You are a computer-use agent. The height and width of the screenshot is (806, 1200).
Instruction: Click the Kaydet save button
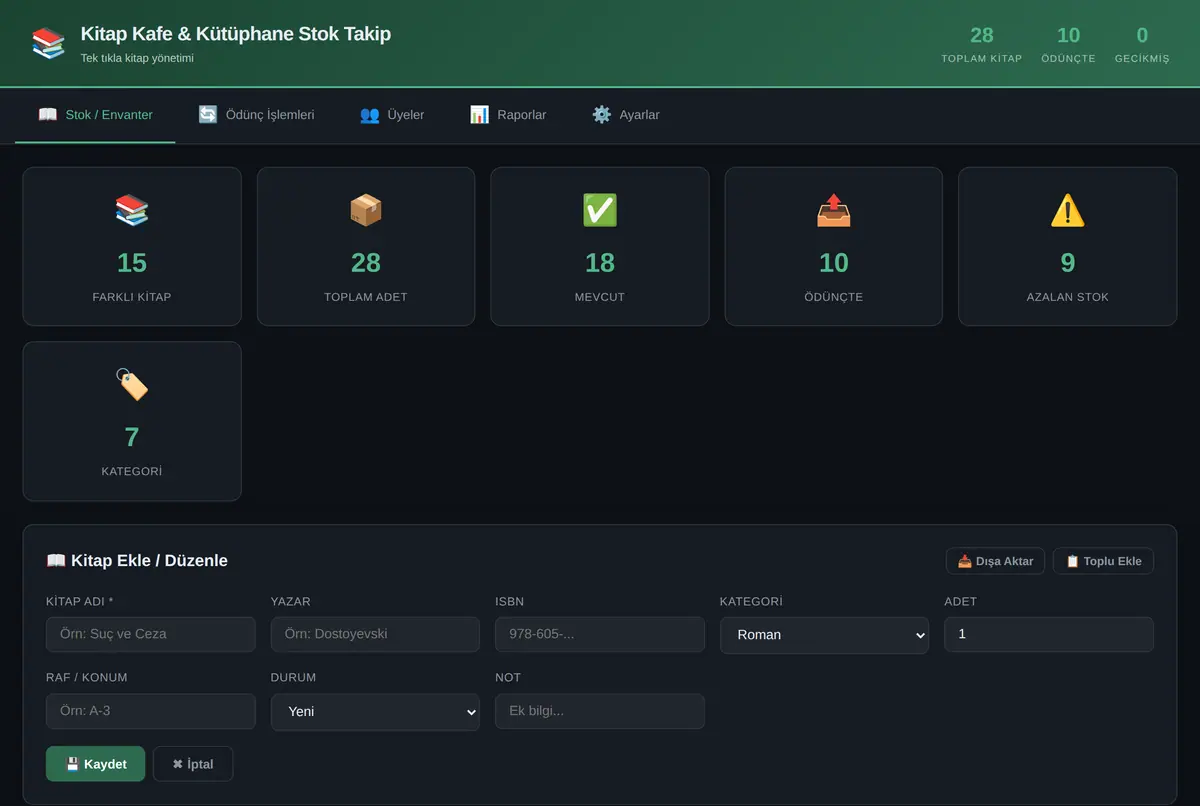tap(95, 764)
